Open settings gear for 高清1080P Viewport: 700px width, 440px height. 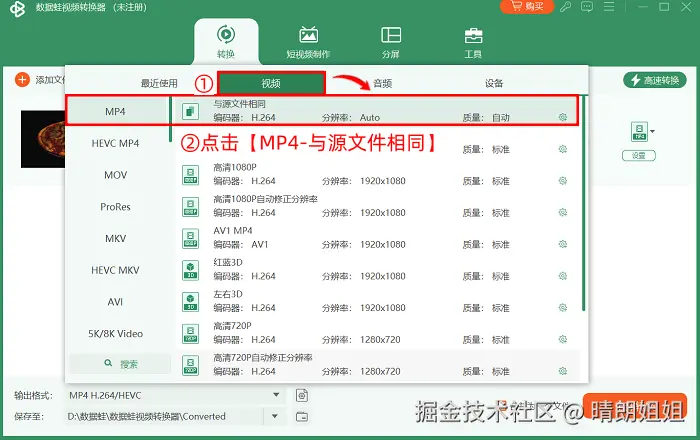[562, 181]
